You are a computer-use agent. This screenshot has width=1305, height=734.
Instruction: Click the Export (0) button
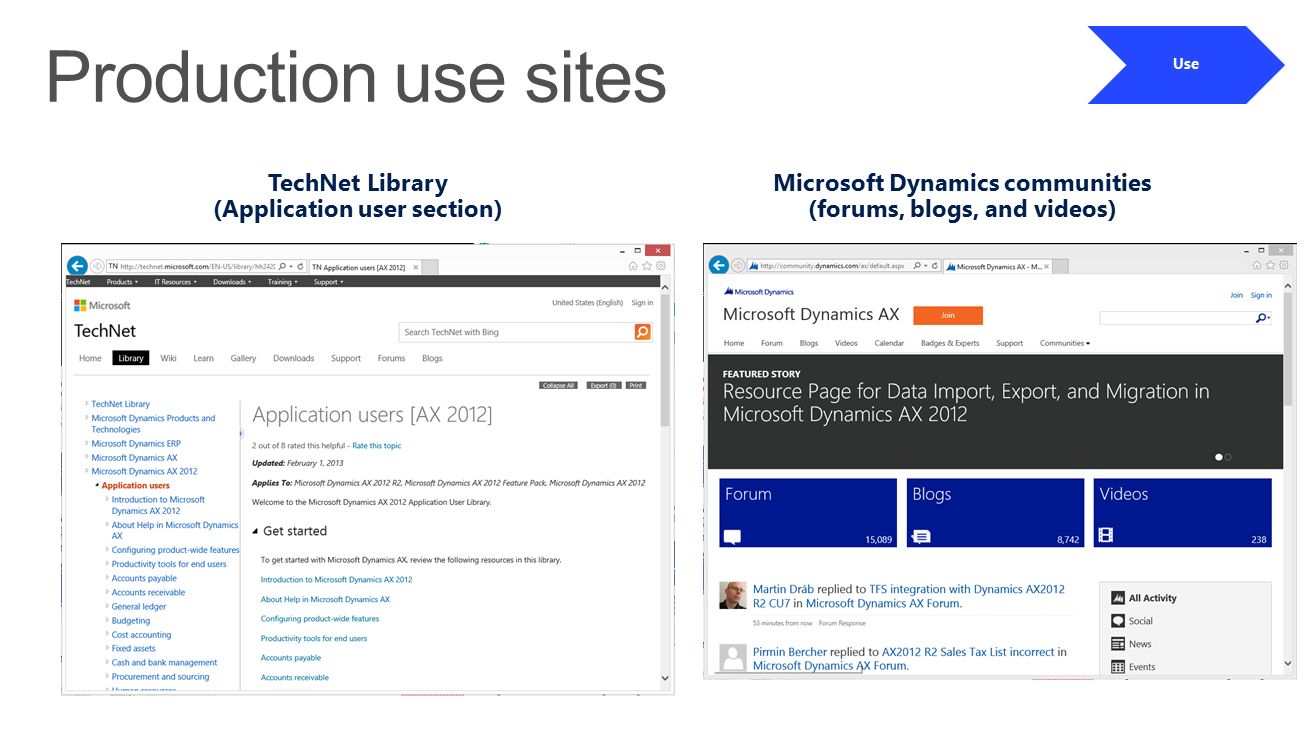(x=603, y=385)
